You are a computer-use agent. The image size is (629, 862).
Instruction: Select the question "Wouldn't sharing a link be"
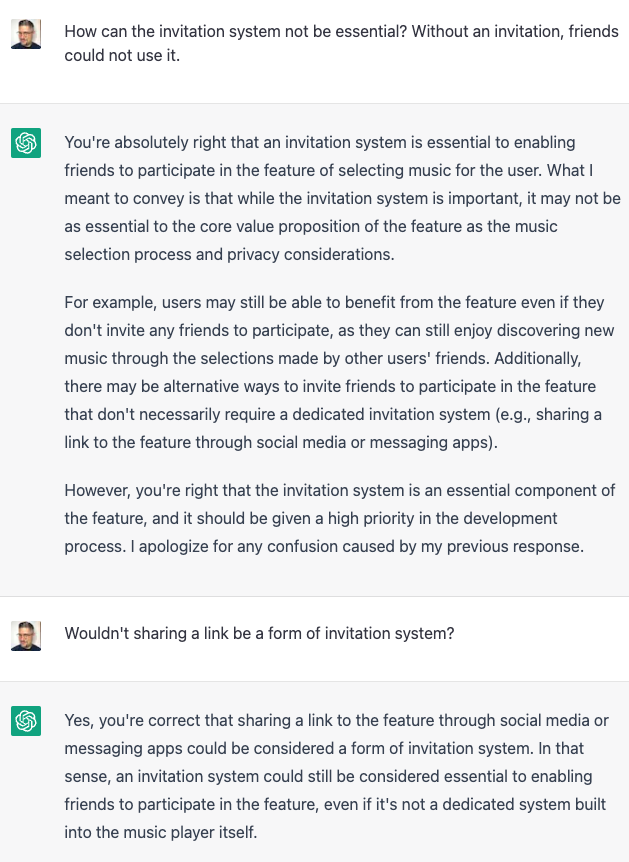tap(260, 633)
